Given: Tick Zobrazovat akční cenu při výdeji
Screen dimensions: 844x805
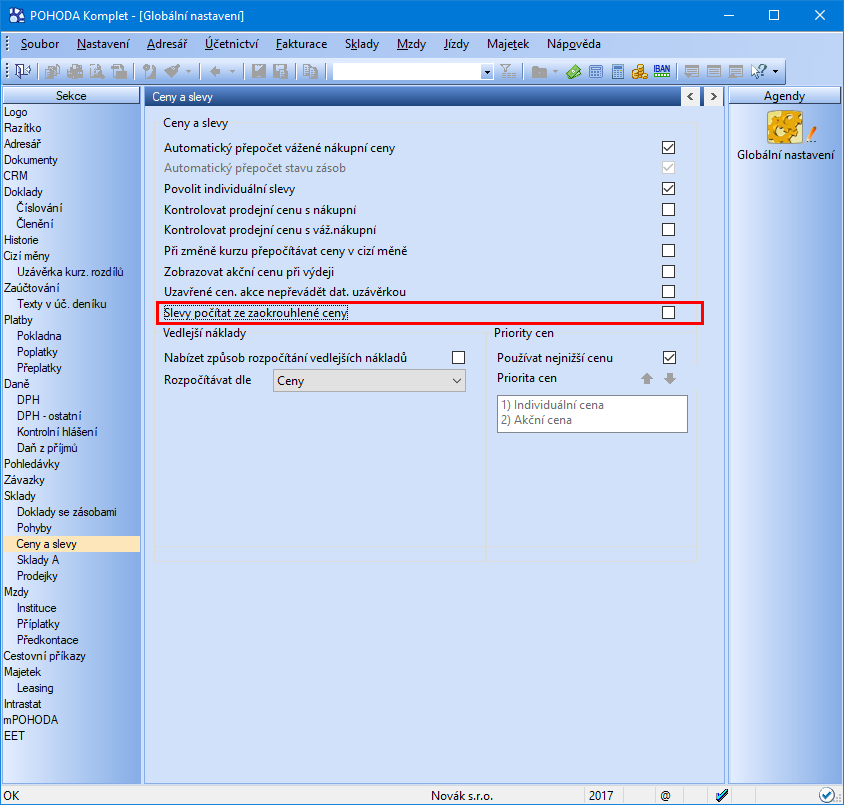Looking at the screenshot, I should [x=669, y=271].
